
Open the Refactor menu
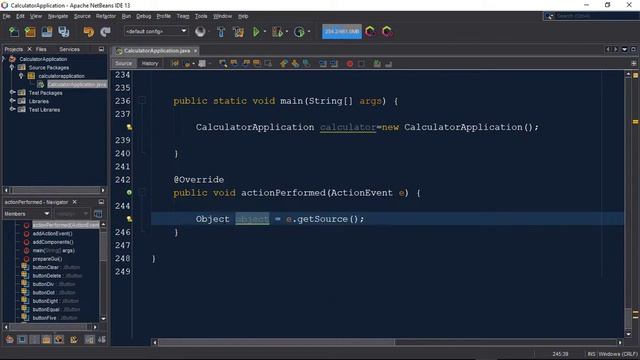pos(106,16)
